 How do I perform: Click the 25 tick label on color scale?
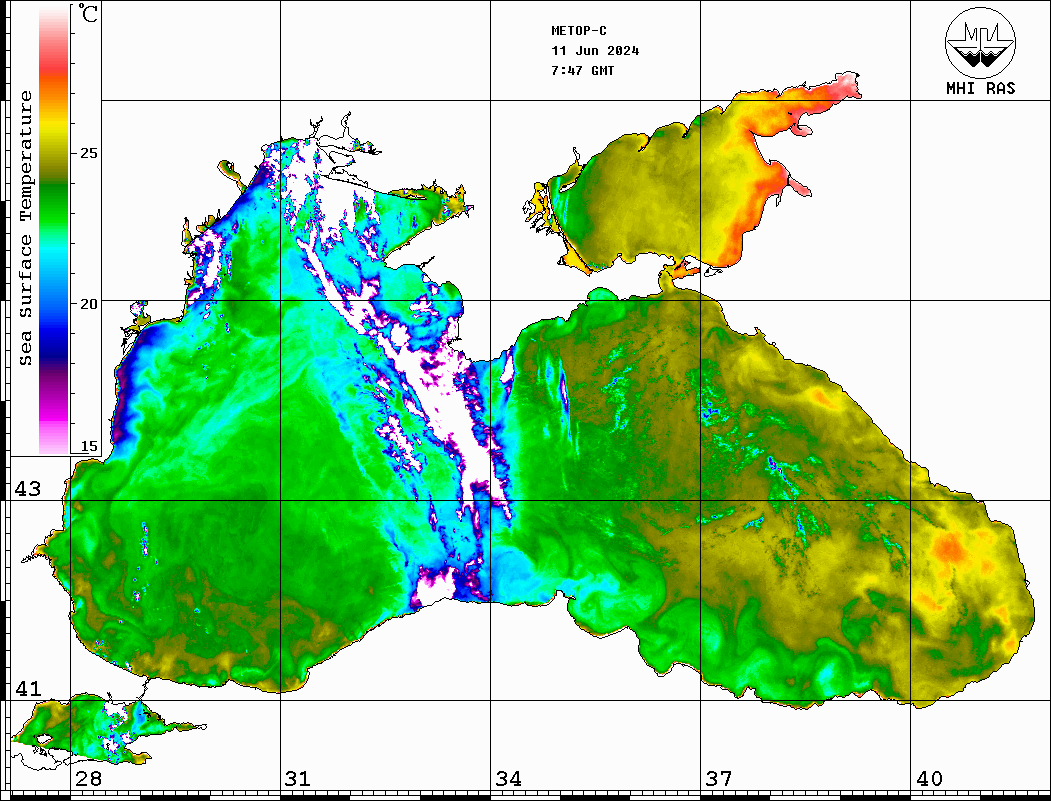coord(88,153)
